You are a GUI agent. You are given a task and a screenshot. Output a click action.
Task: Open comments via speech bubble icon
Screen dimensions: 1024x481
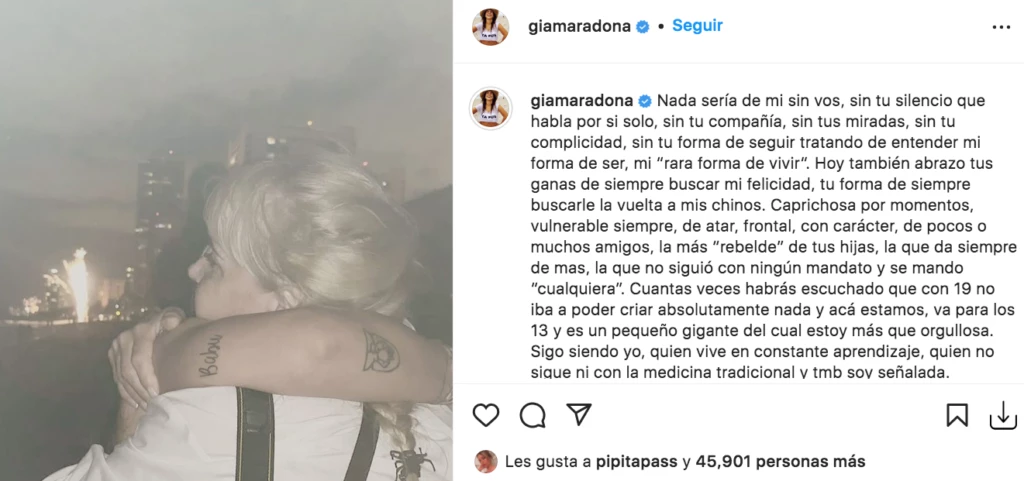click(x=533, y=415)
